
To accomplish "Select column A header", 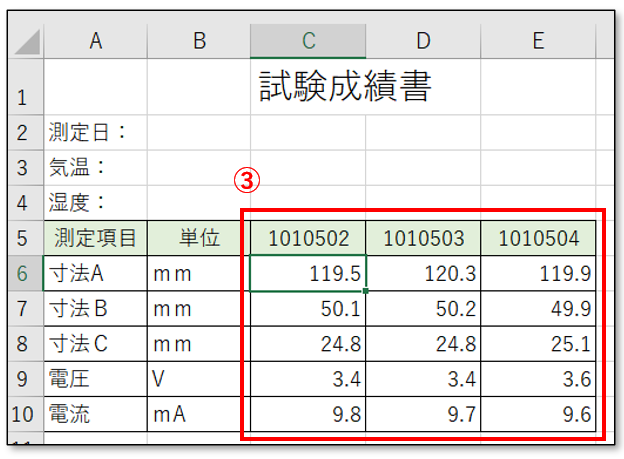I will tap(96, 40).
